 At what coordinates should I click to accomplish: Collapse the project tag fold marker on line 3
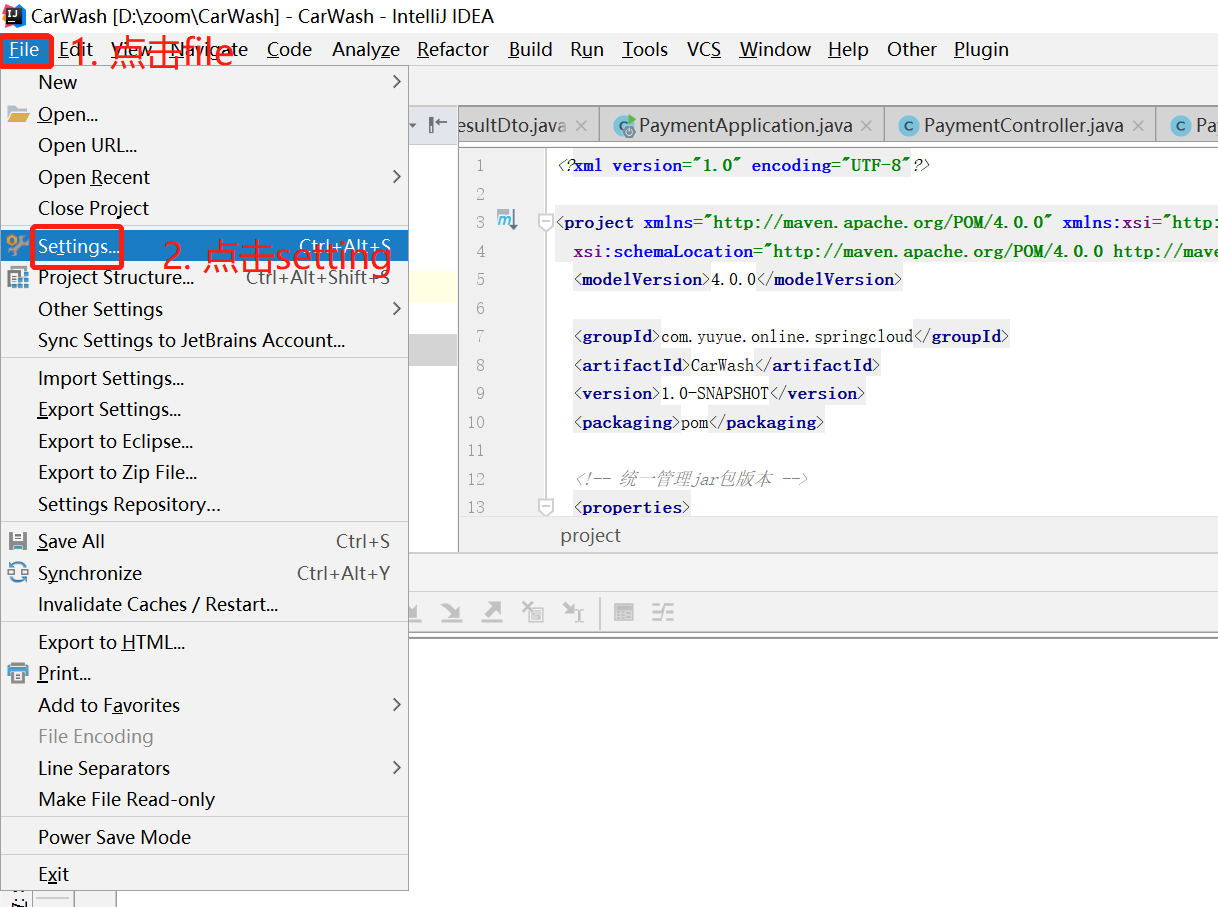click(x=546, y=222)
